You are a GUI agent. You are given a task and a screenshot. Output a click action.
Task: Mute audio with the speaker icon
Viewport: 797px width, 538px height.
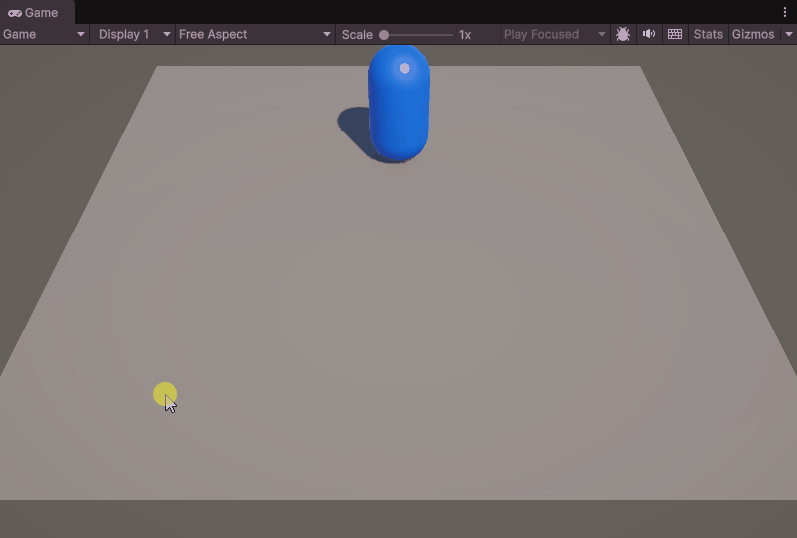(649, 35)
